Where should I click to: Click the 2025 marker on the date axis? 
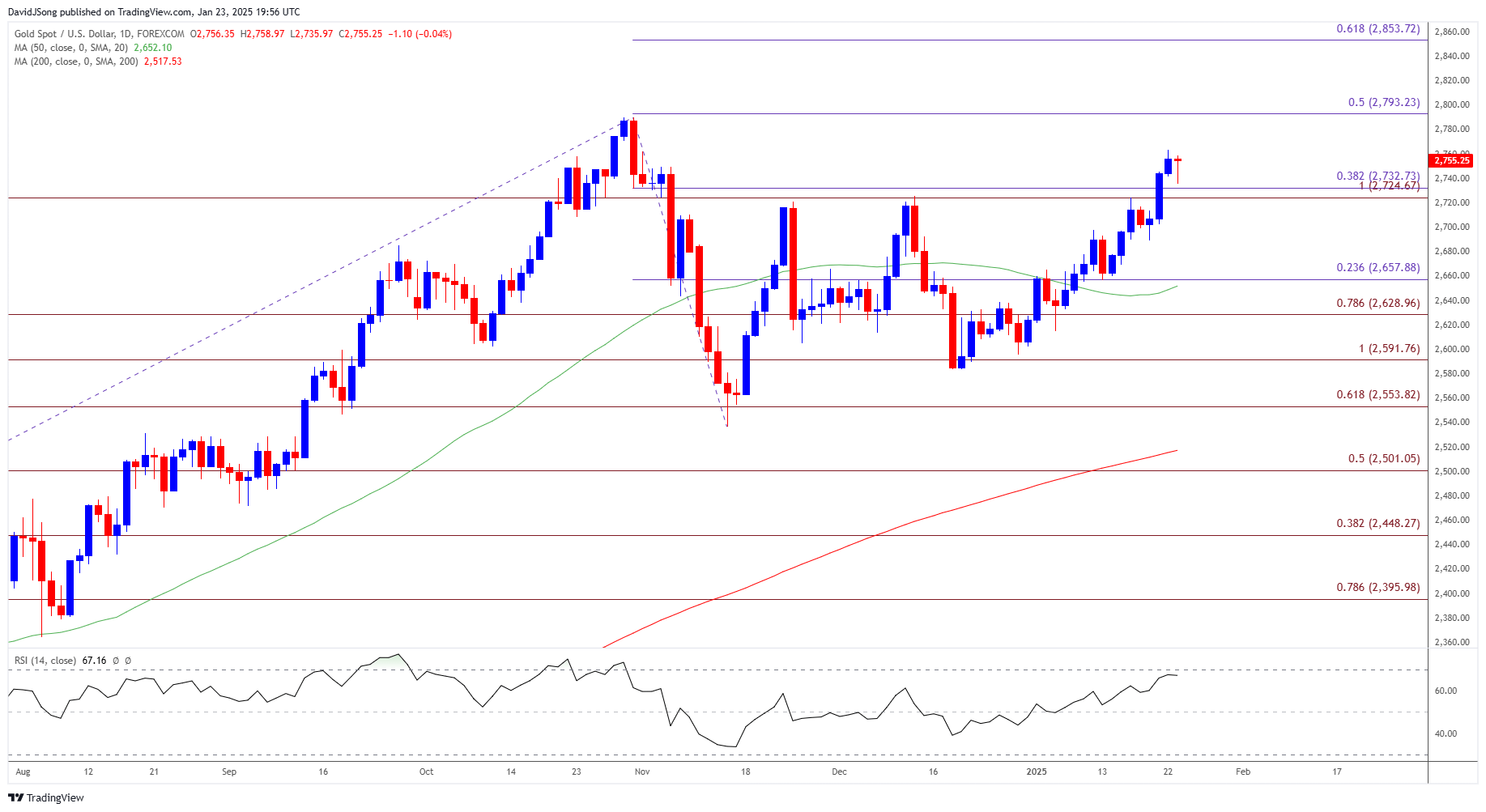point(1037,772)
